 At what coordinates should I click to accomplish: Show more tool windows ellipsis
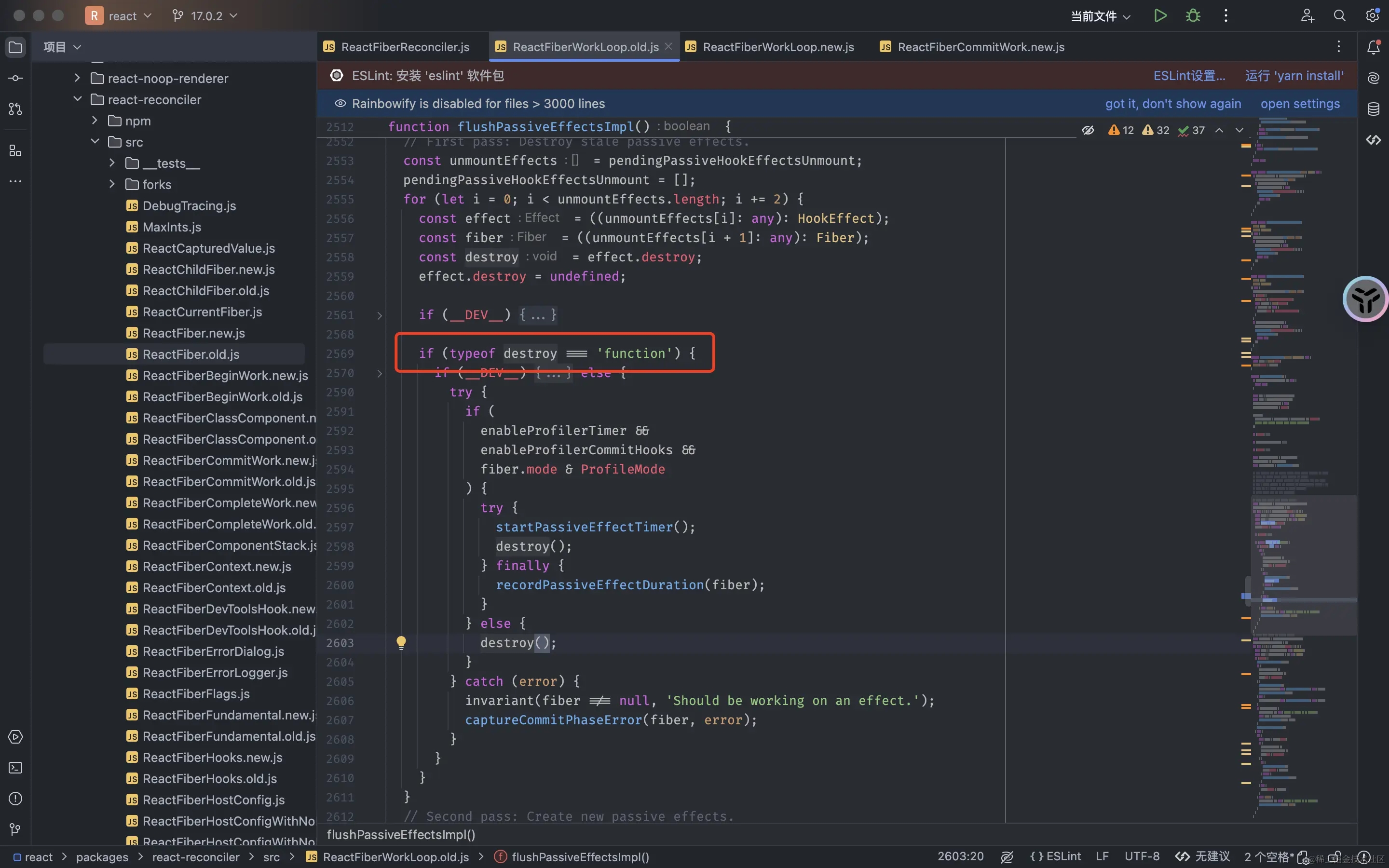15,181
